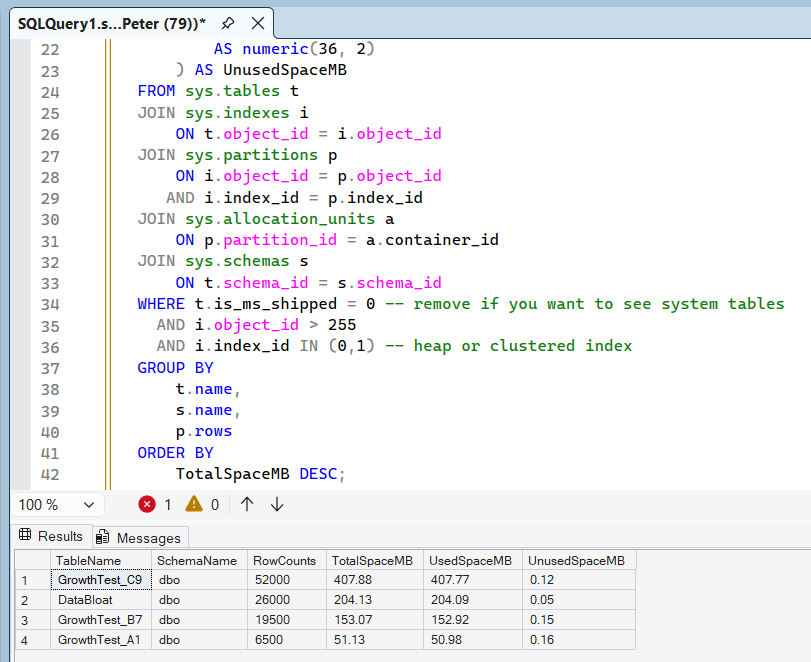Click the TotalSpaceMB column header
This screenshot has height=662, width=811.
[x=372, y=561]
